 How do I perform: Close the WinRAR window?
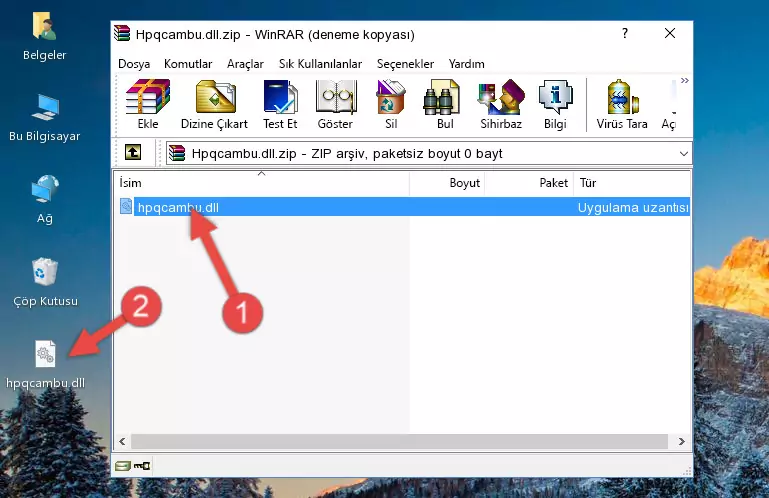pyautogui.click(x=670, y=33)
